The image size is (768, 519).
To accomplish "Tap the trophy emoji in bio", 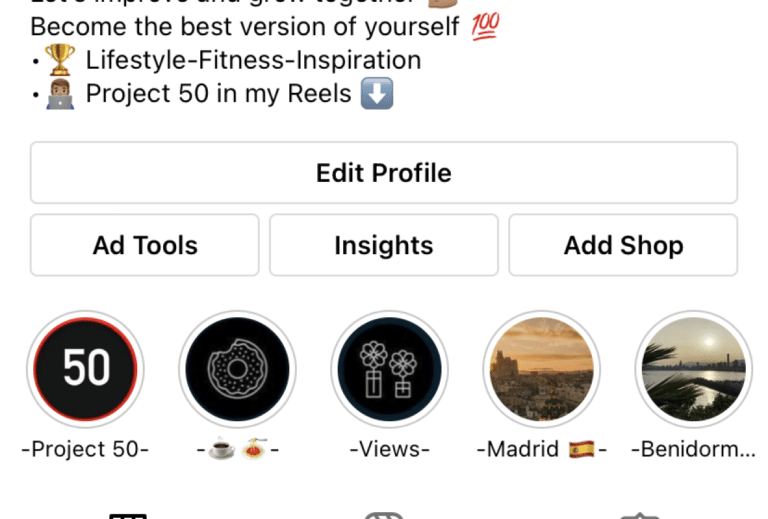I will [x=60, y=60].
